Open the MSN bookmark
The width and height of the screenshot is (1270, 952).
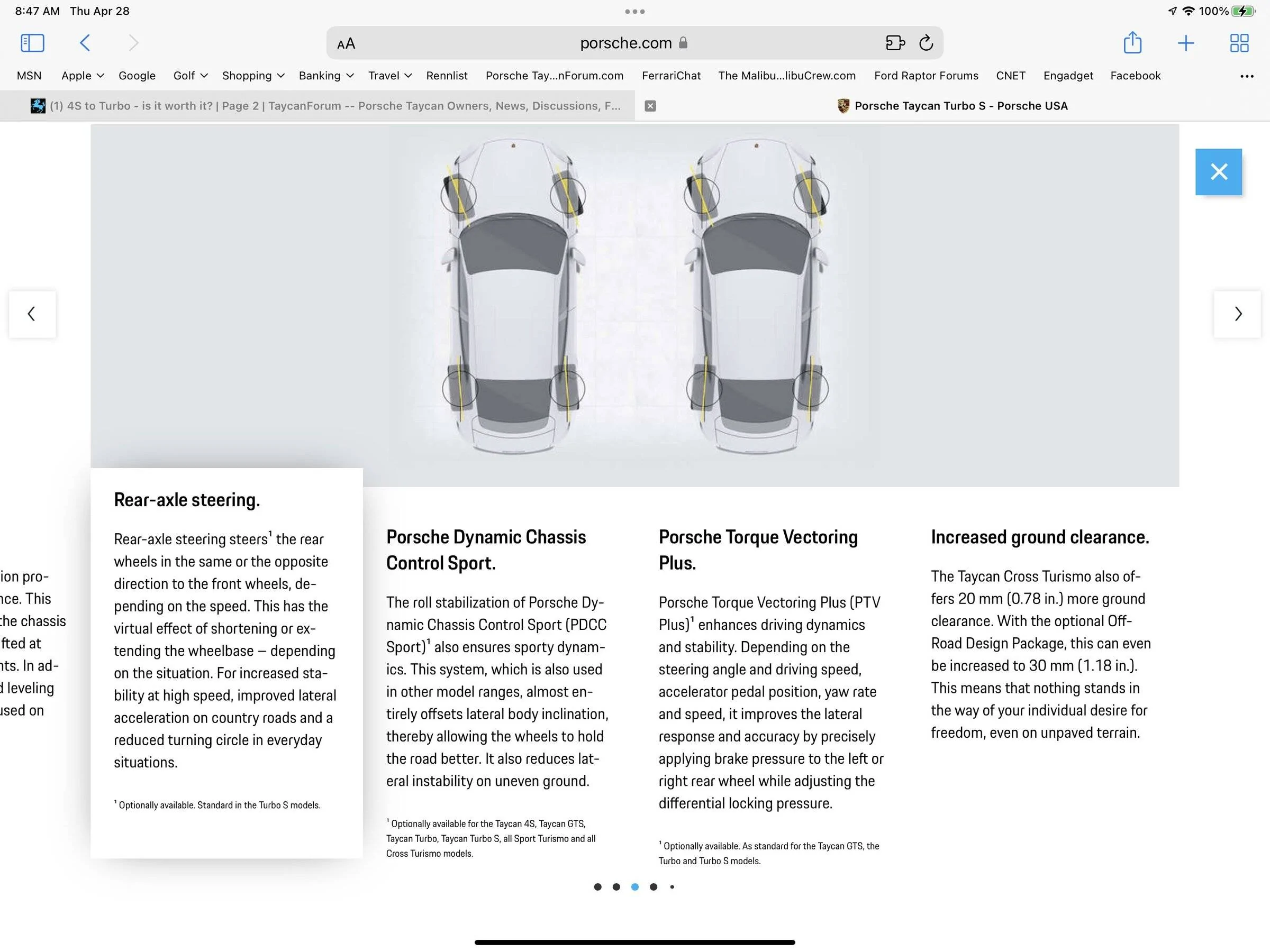[29, 76]
